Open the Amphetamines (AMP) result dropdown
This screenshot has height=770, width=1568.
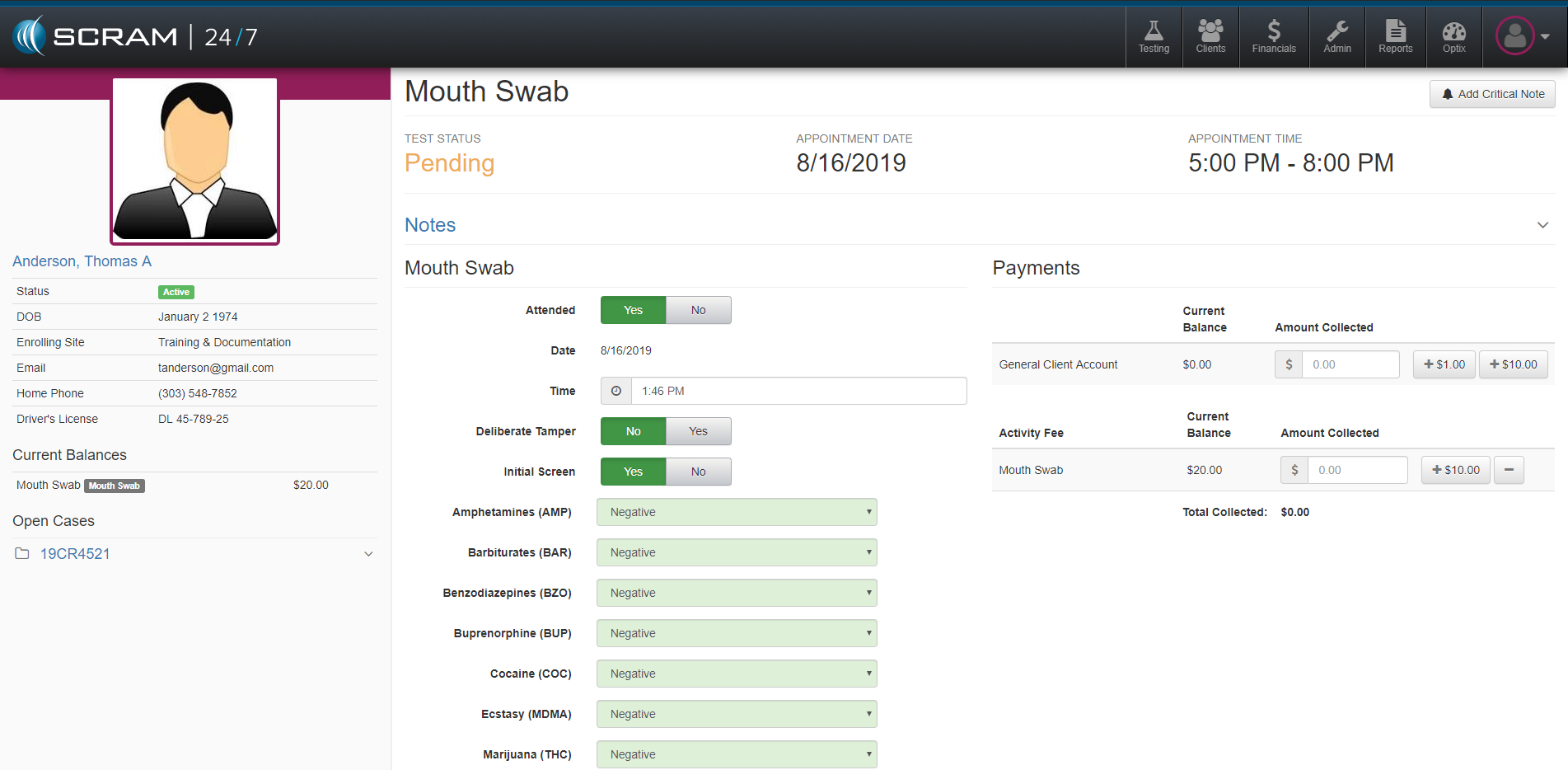coord(737,512)
